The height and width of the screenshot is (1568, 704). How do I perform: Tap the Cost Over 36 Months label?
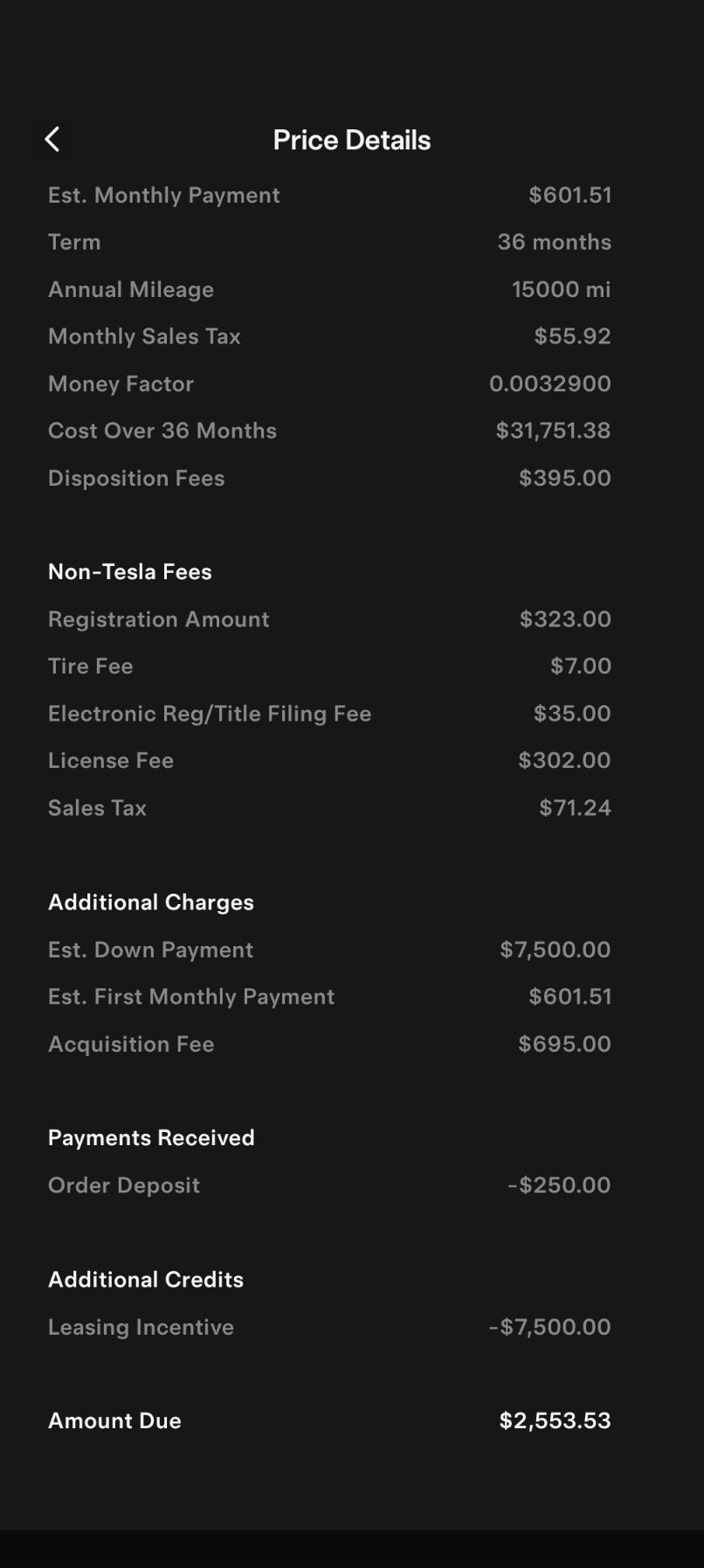[162, 431]
